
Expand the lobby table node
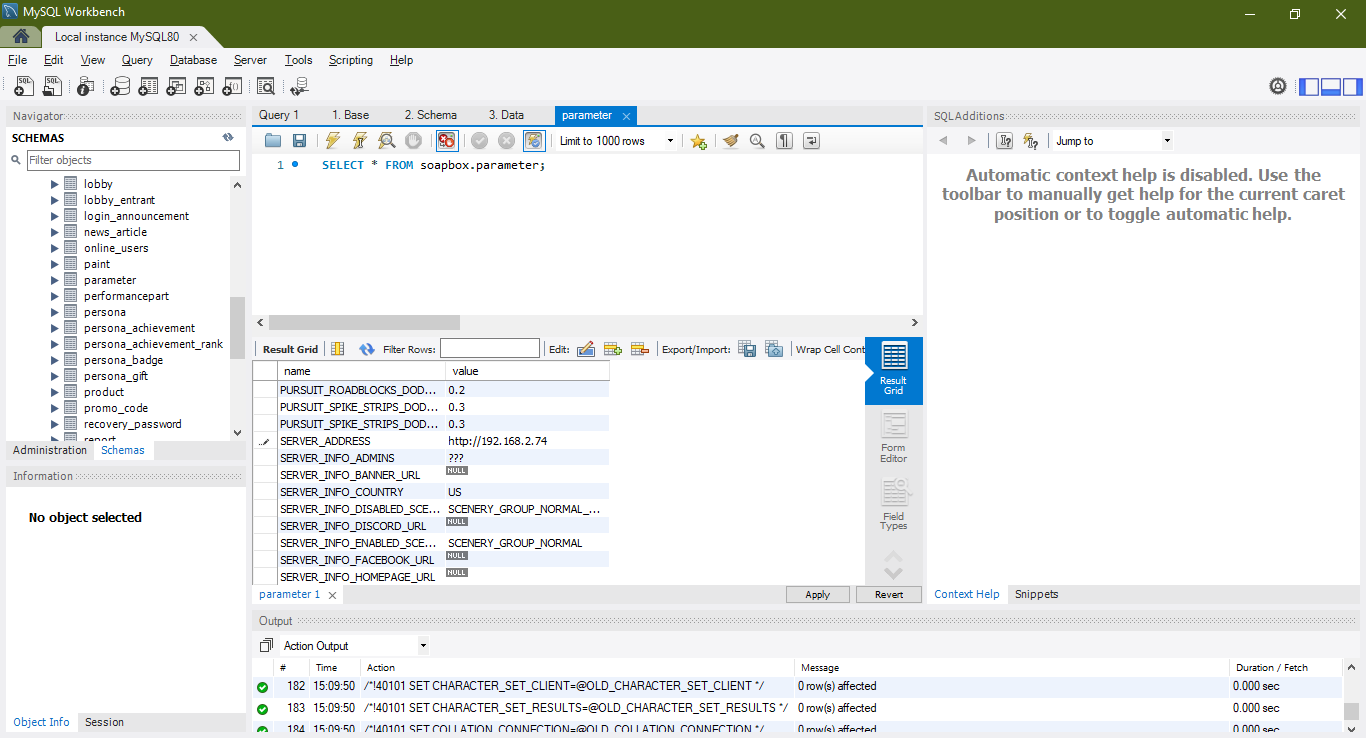coord(55,184)
